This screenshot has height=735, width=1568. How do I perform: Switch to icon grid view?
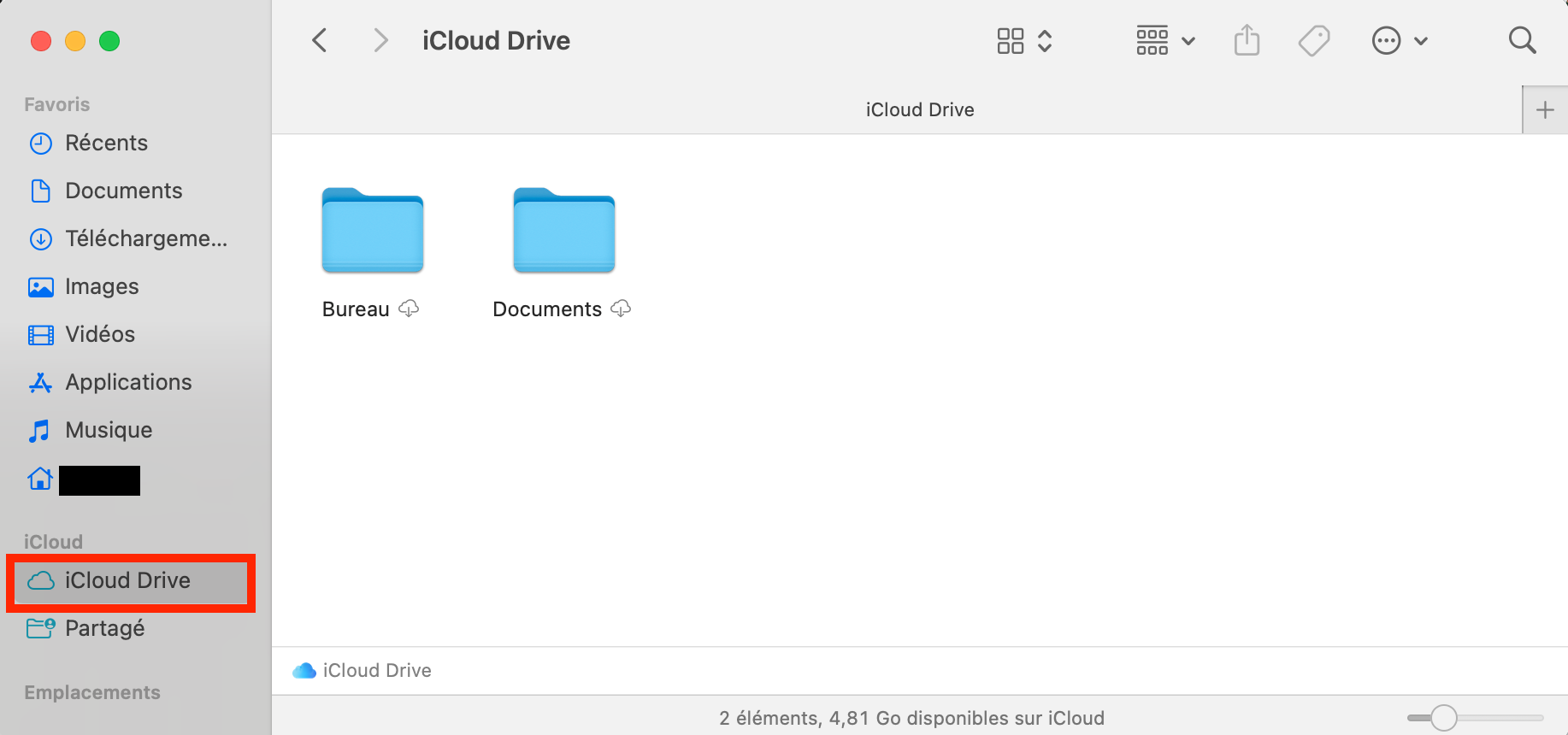pyautogui.click(x=1011, y=40)
